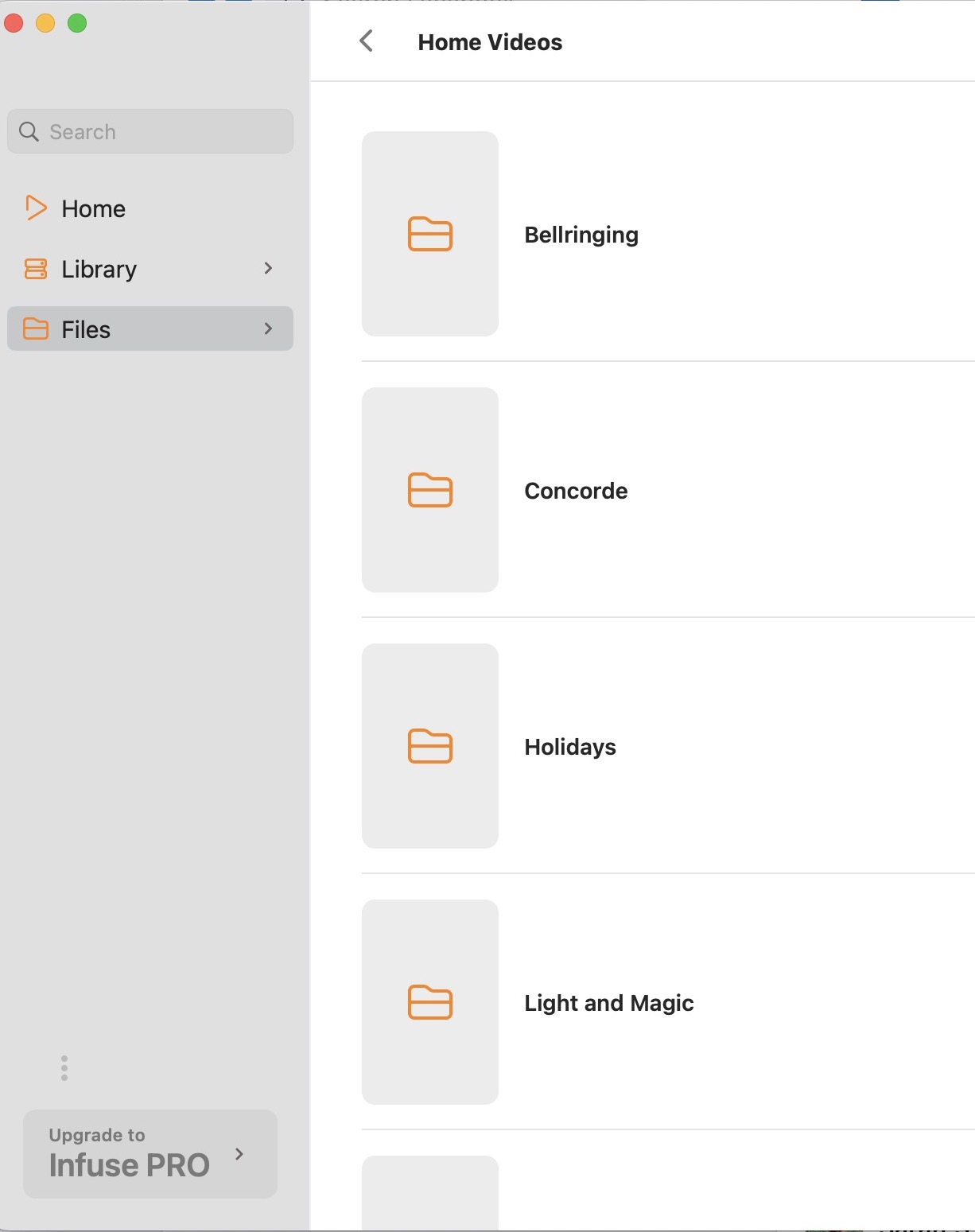Maximize the window with the green button
Screen dimensions: 975x1232
pyautogui.click(x=77, y=23)
